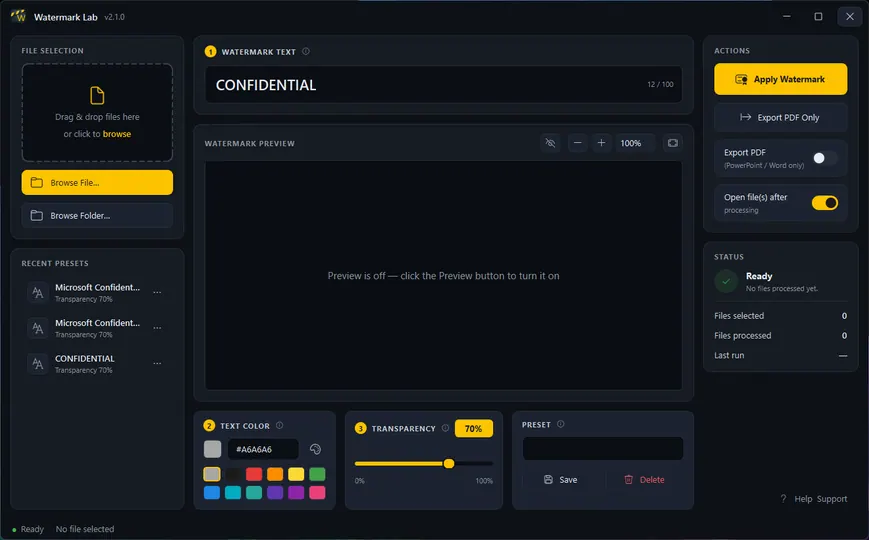Viewport: 869px width, 540px height.
Task: Click the Files processed row
Action: point(780,335)
